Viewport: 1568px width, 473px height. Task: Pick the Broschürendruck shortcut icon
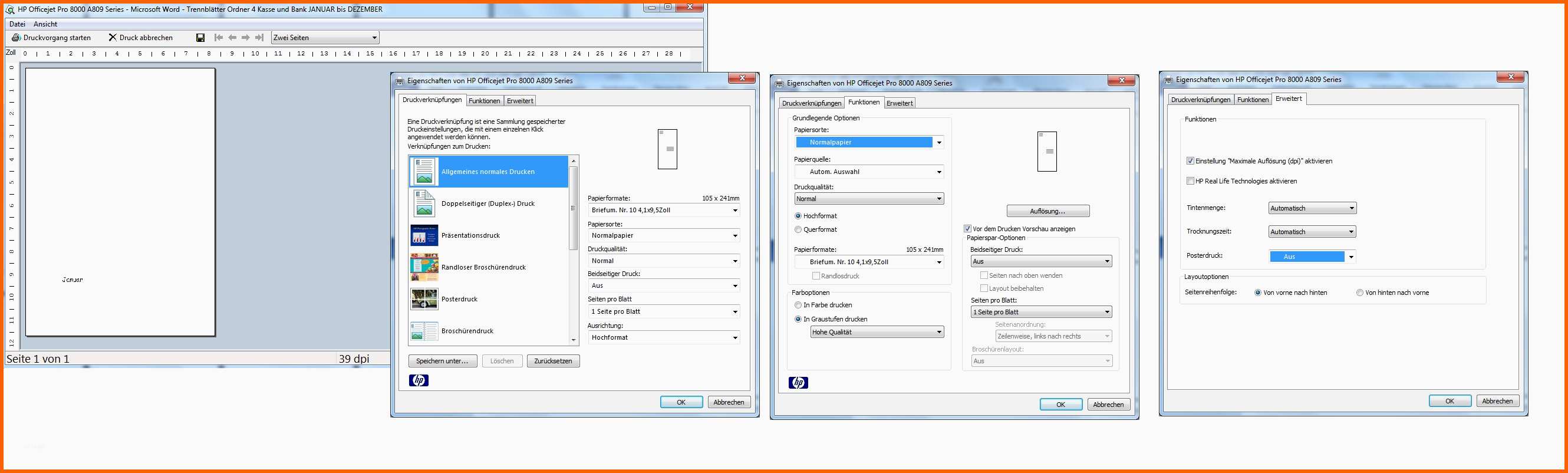click(x=424, y=331)
